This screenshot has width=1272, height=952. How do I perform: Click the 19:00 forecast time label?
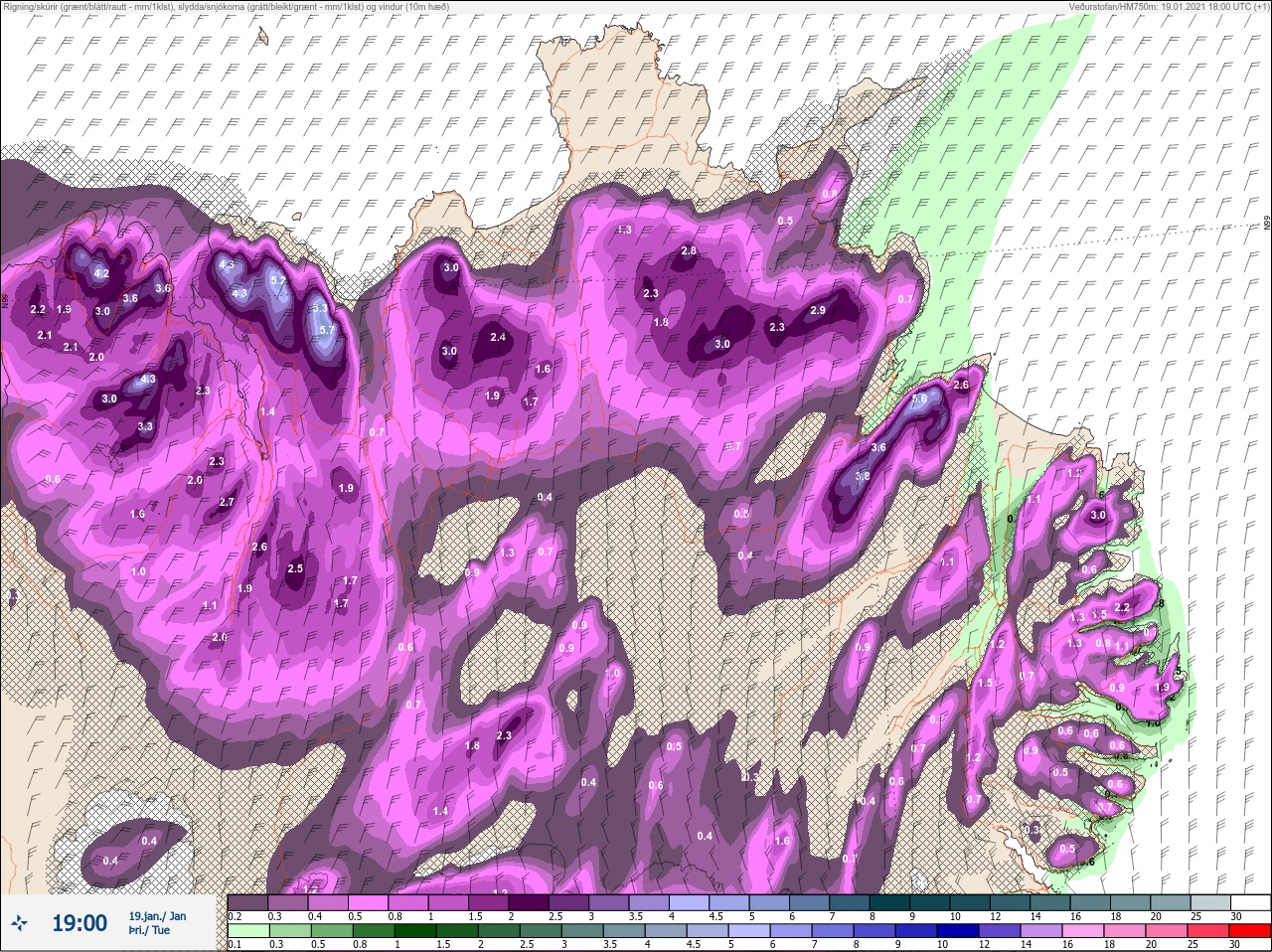pyautogui.click(x=79, y=923)
